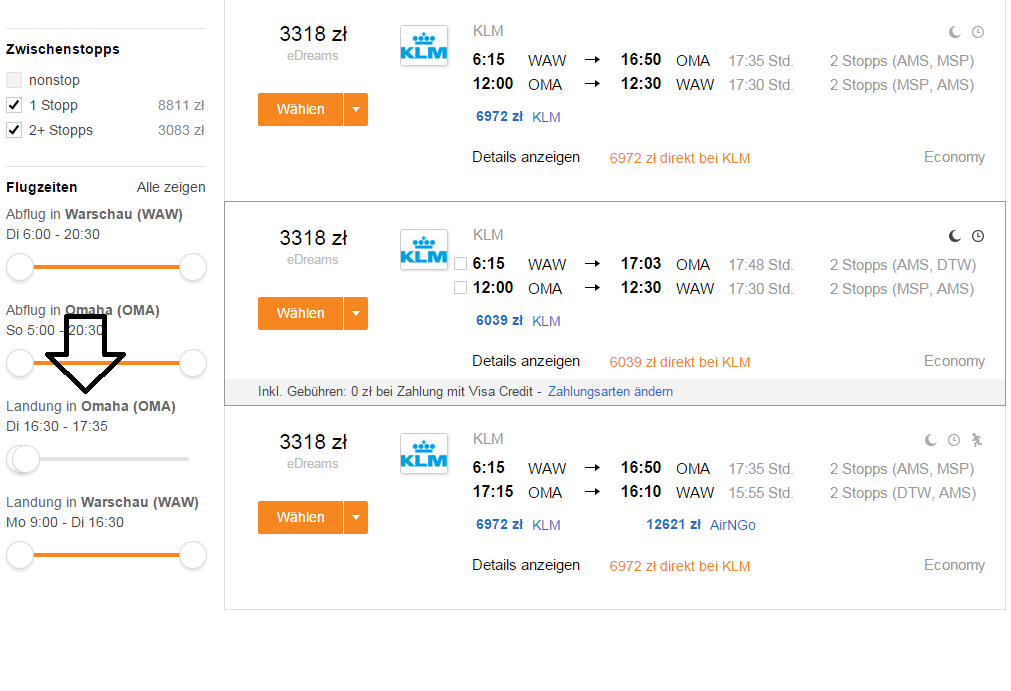Click the clock icon in second flight result
Viewport: 1011px width, 691px height.
[x=978, y=237]
